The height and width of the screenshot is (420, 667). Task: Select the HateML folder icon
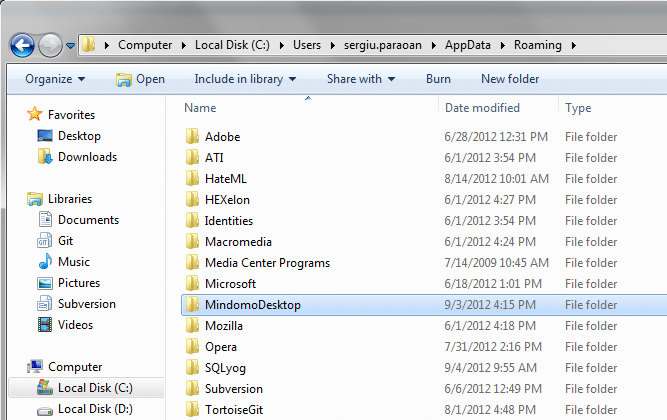192,178
